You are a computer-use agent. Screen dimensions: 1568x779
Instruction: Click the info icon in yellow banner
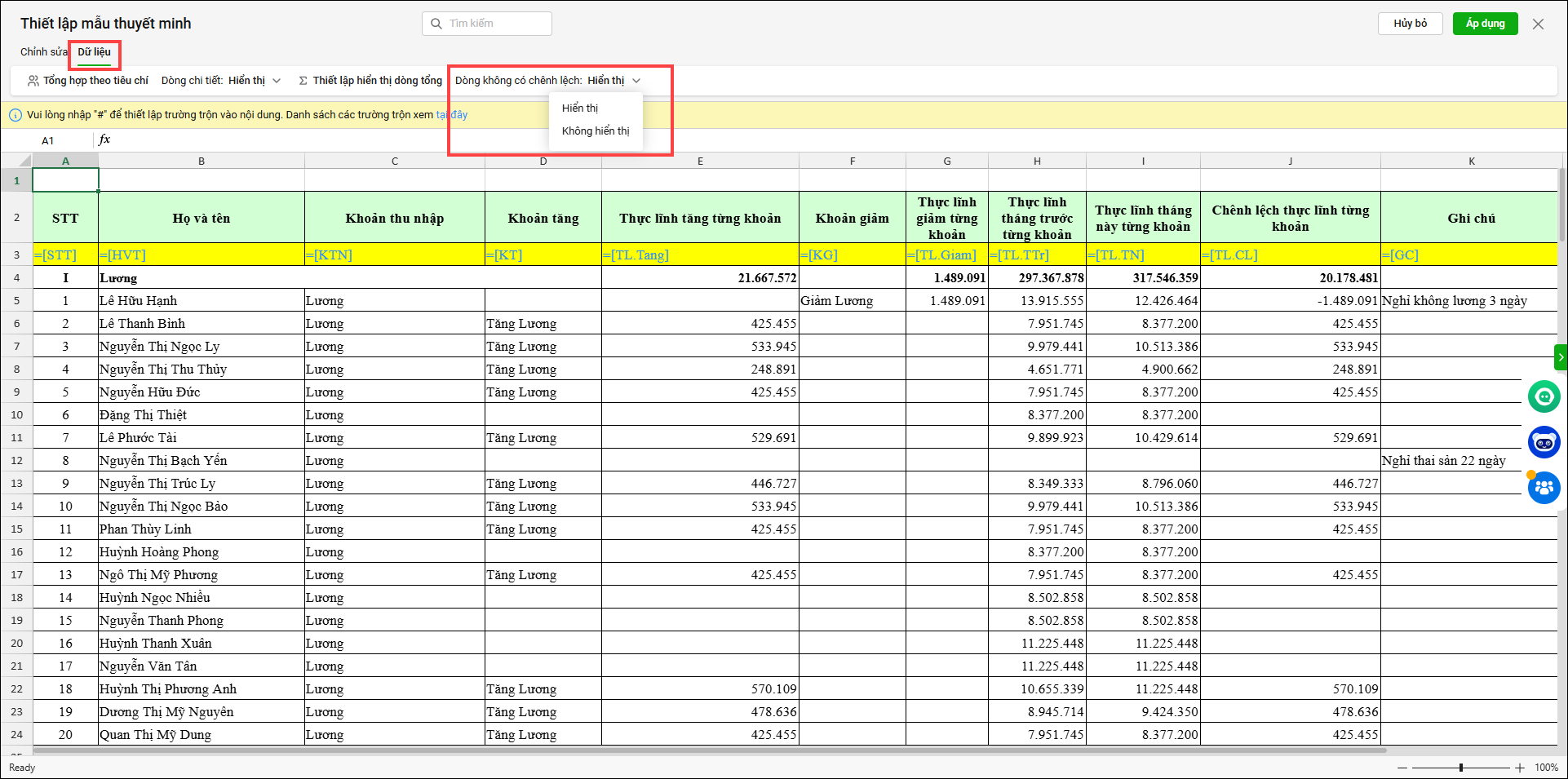coord(16,115)
